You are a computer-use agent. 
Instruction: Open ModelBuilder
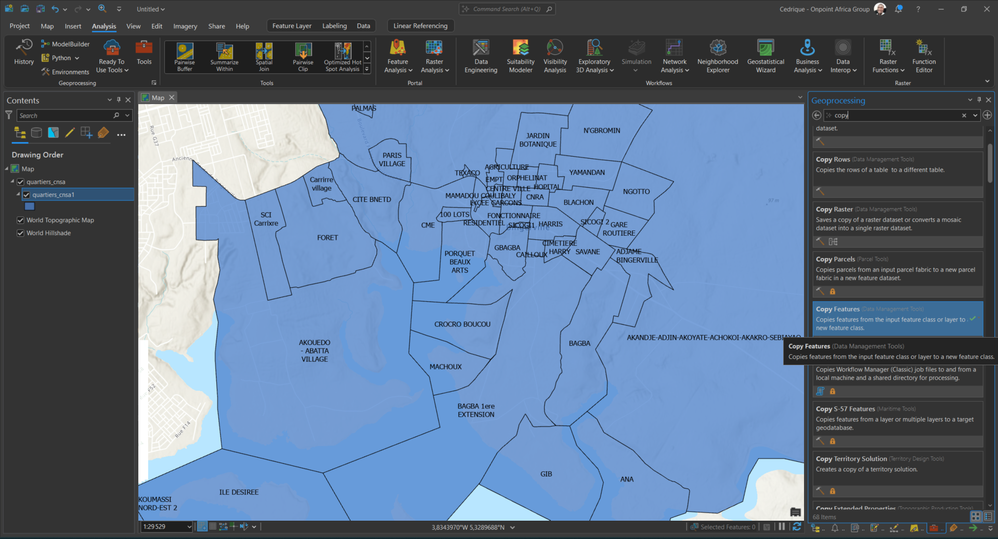pos(65,45)
